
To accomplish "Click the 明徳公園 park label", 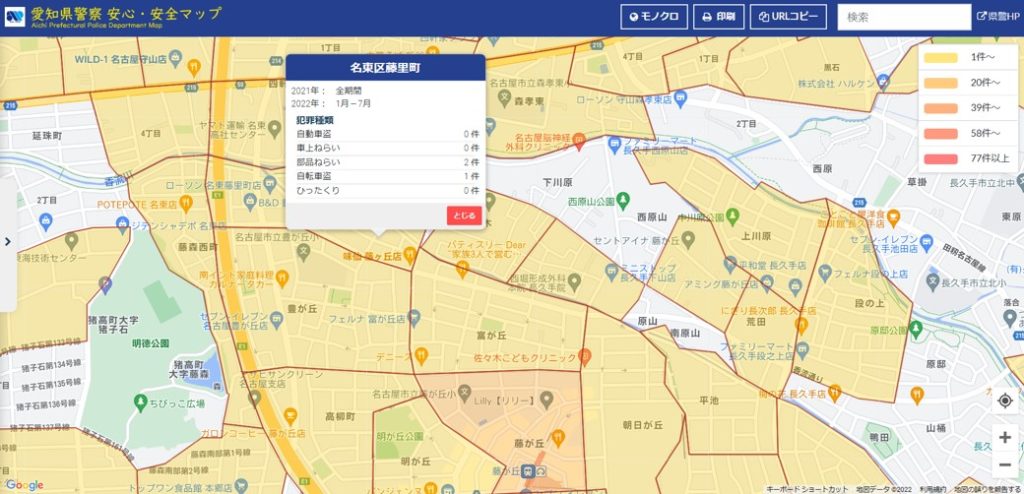I will pyautogui.click(x=150, y=343).
